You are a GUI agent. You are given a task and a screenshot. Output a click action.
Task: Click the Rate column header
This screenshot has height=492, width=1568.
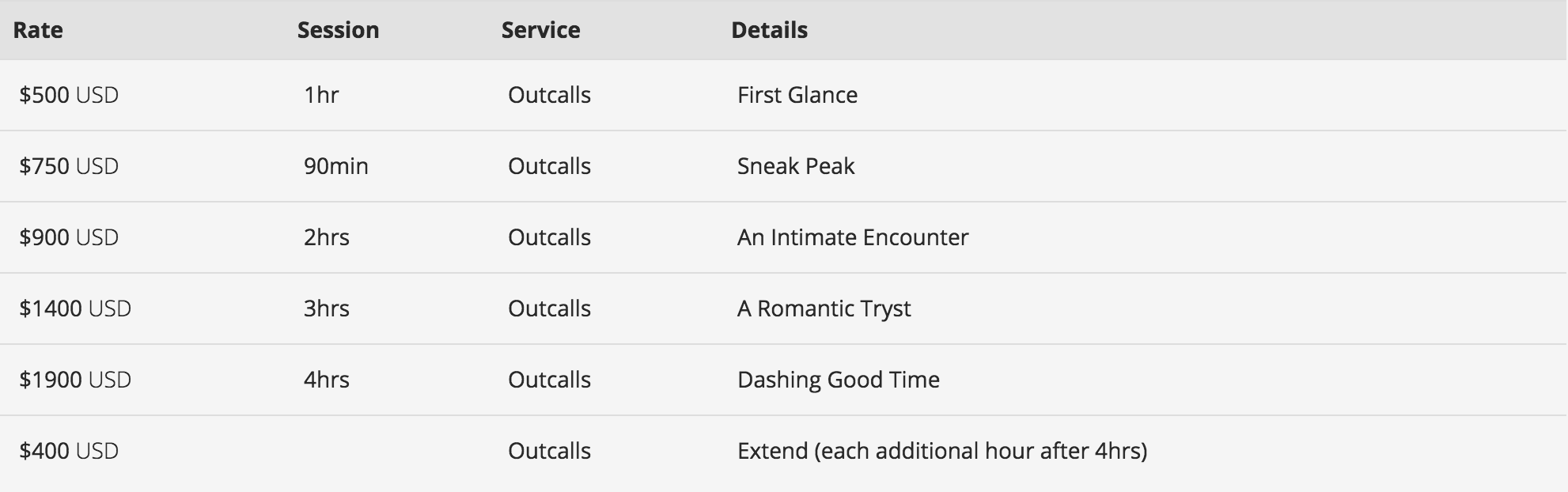point(38,30)
